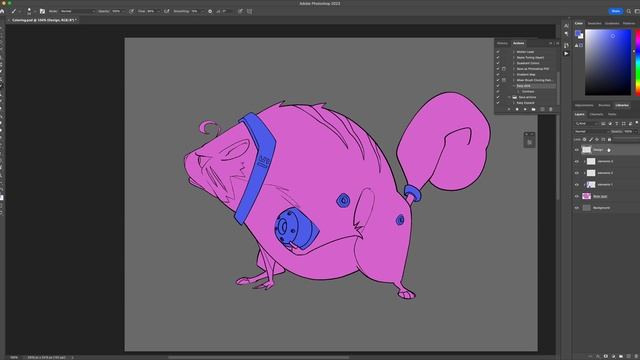Select the Coloring.psd document tab
The image size is (640, 360).
(x=44, y=20)
